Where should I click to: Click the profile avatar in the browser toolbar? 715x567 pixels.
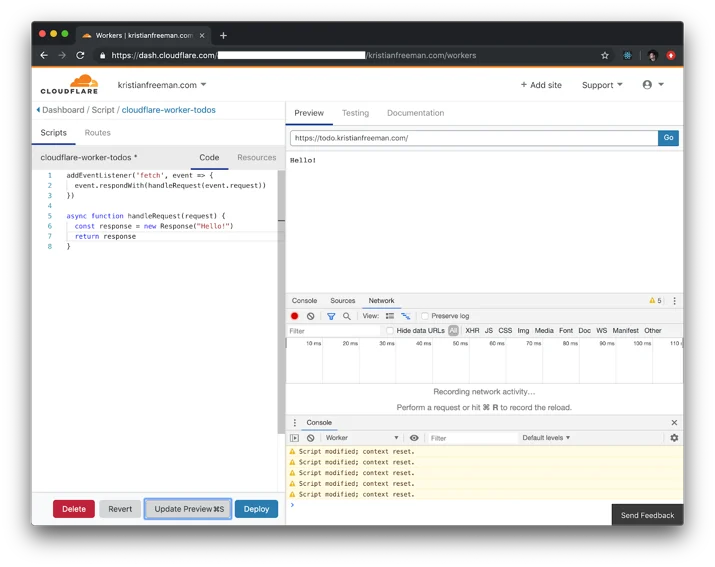coord(653,55)
